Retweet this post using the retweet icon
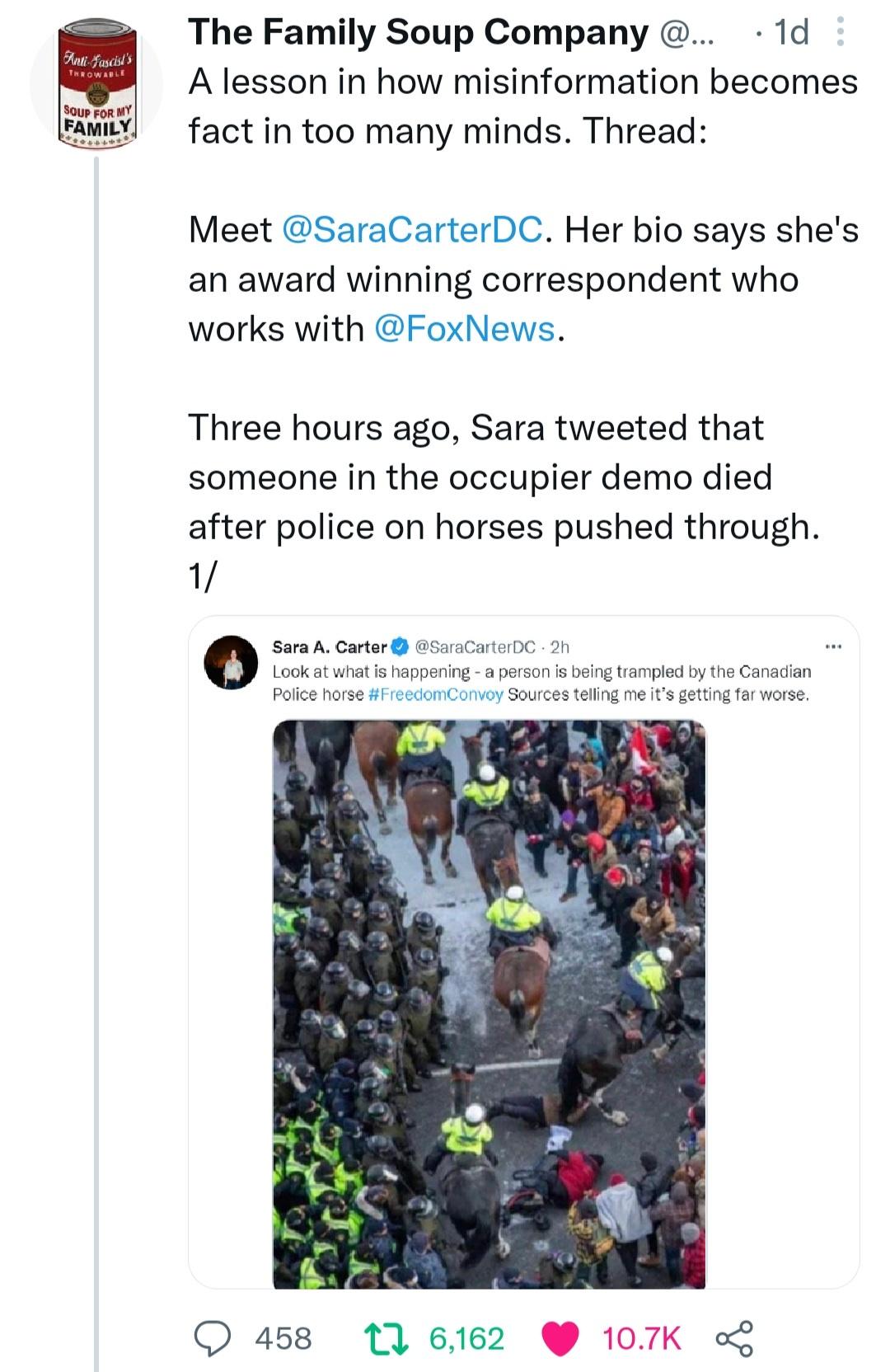 [386, 1337]
